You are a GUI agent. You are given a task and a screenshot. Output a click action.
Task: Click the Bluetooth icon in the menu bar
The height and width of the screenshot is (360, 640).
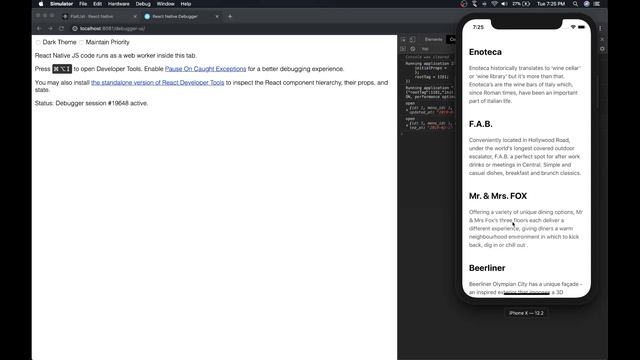pyautogui.click(x=484, y=4)
